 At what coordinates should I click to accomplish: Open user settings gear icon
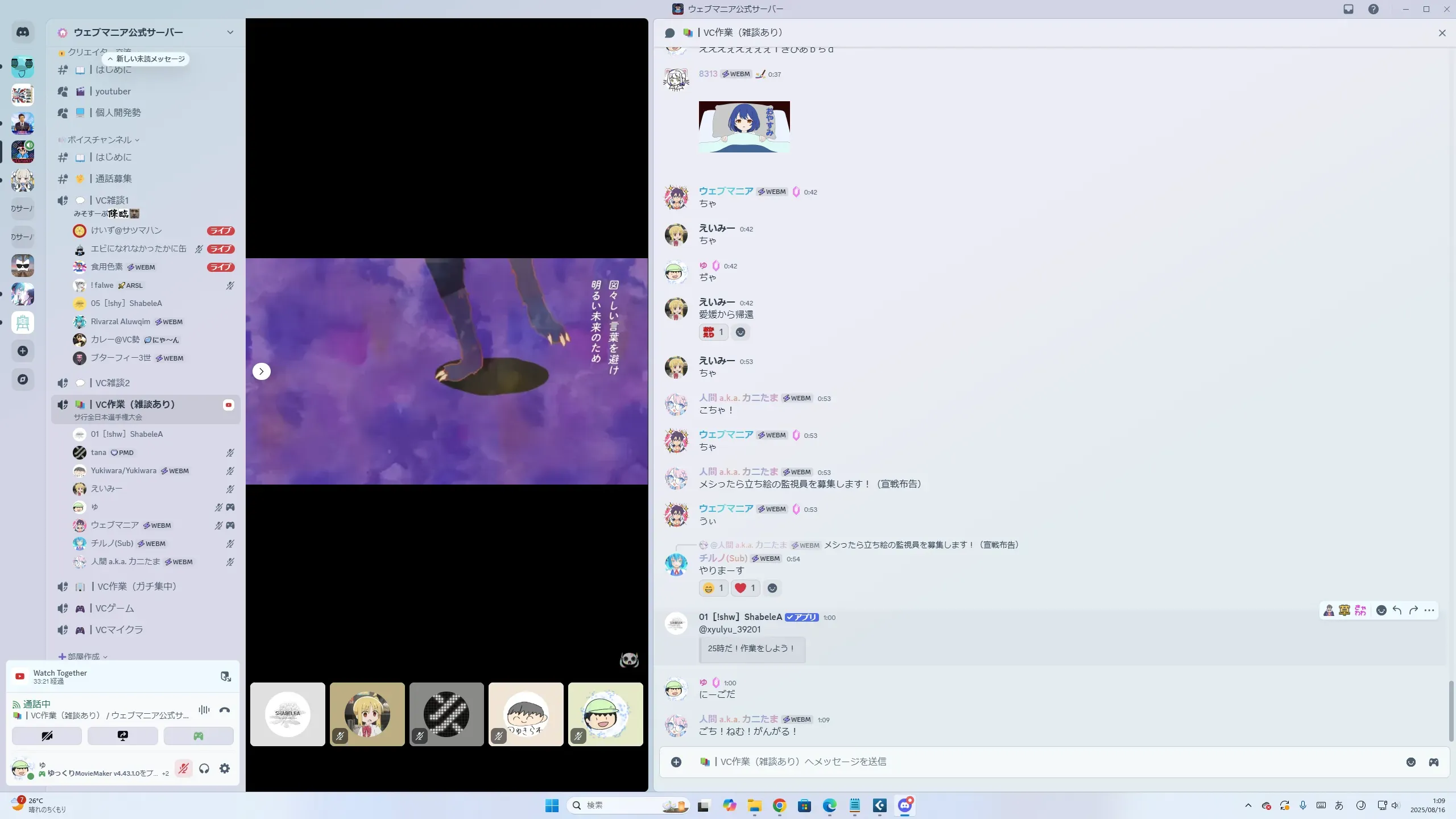tap(225, 769)
